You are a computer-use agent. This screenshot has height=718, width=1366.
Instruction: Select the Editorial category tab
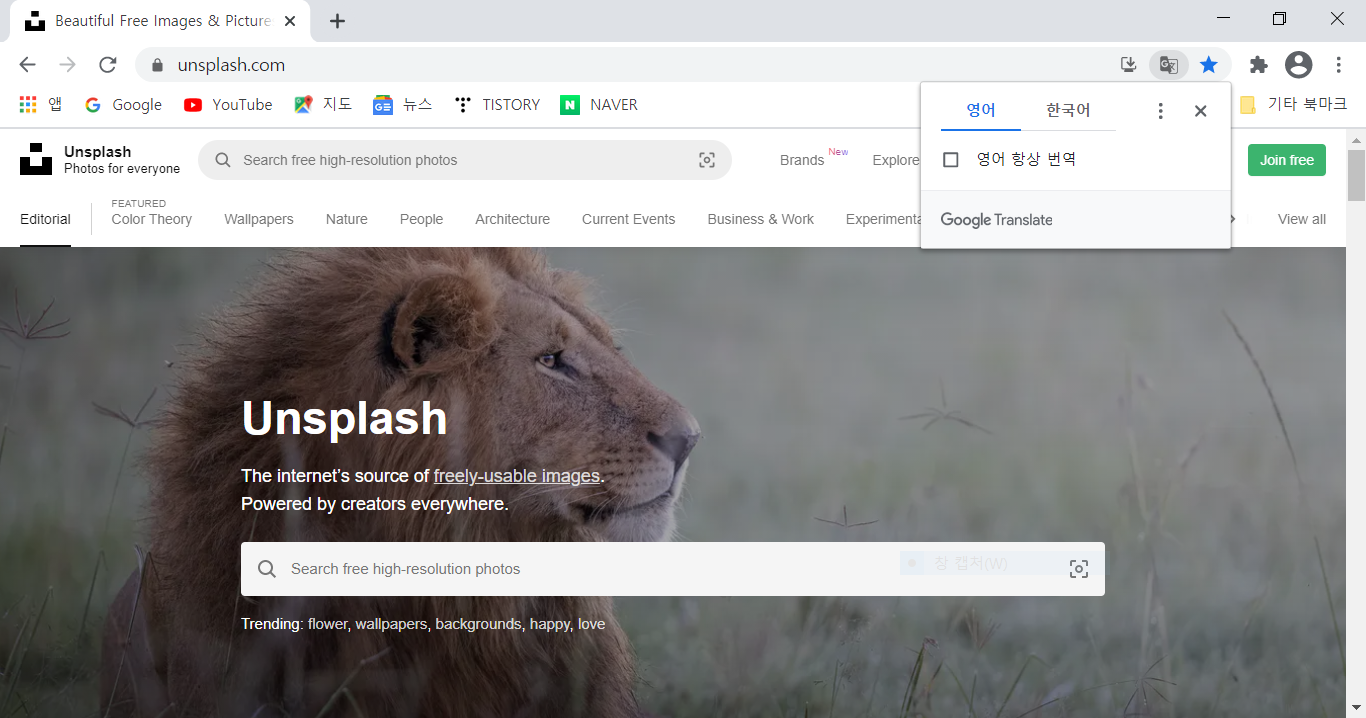pos(45,219)
